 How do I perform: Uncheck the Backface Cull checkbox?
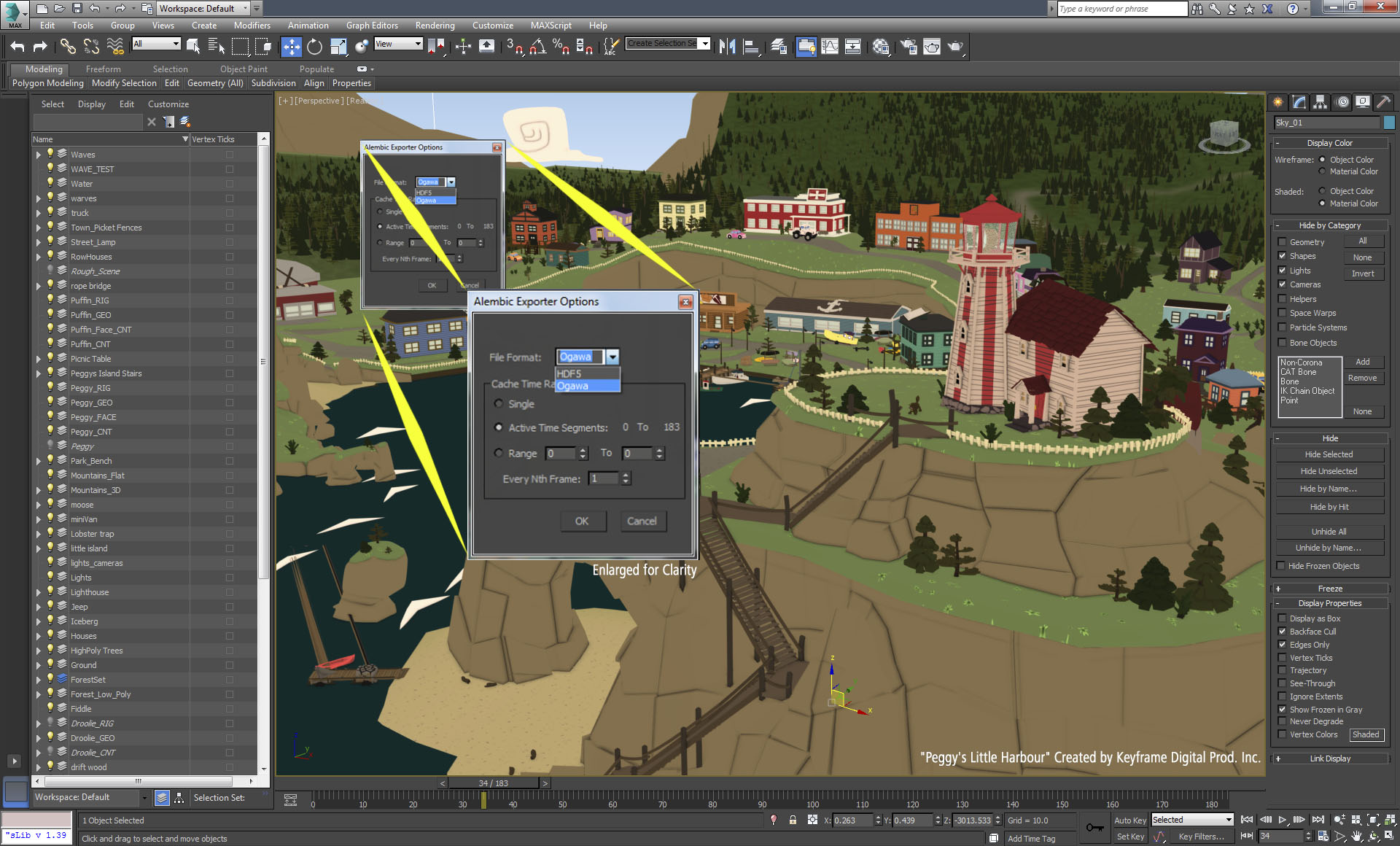coord(1283,632)
